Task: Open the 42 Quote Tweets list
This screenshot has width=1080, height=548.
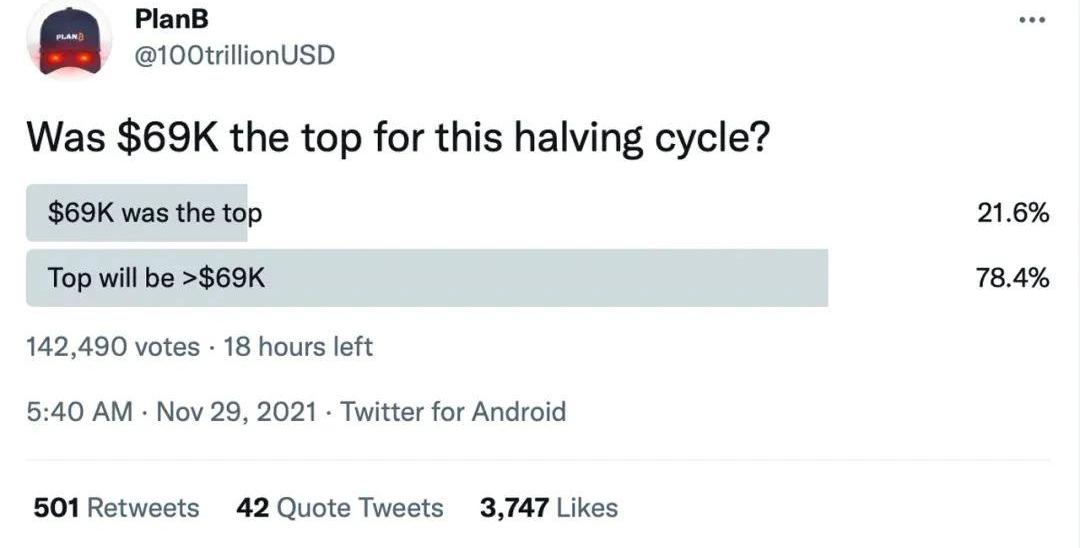Action: click(339, 507)
